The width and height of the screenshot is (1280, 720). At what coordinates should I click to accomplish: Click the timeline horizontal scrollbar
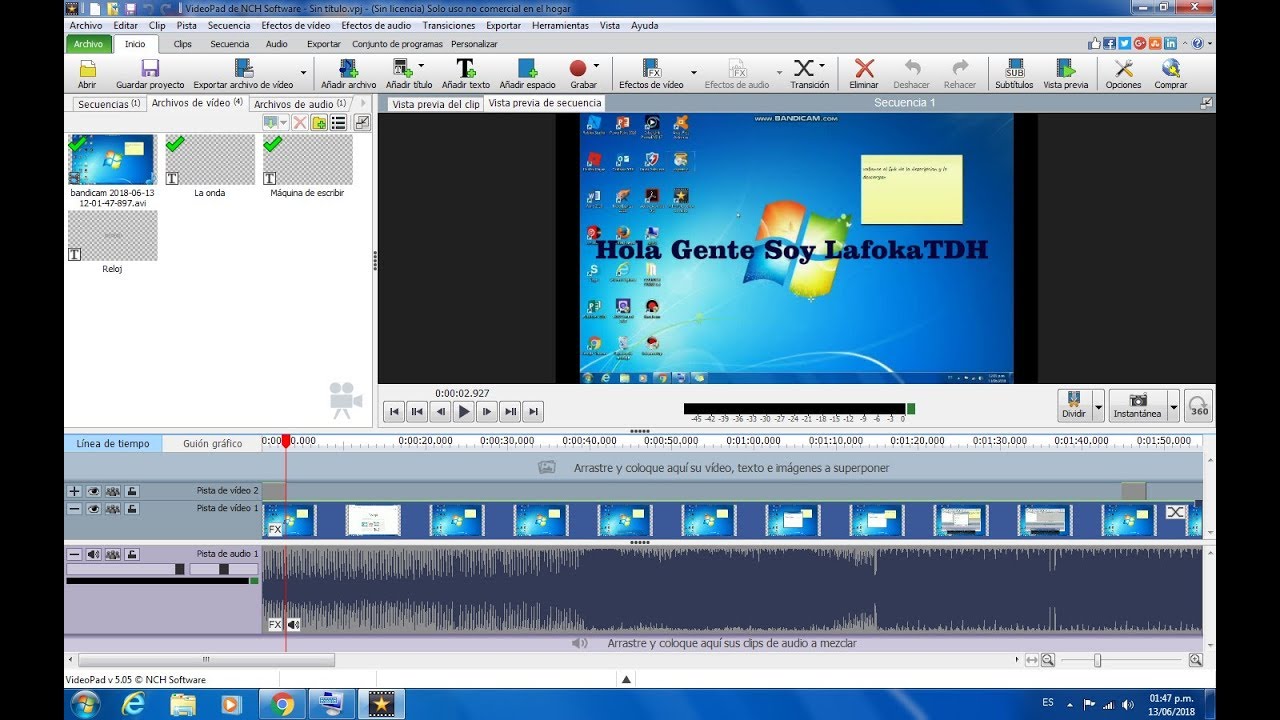point(206,660)
